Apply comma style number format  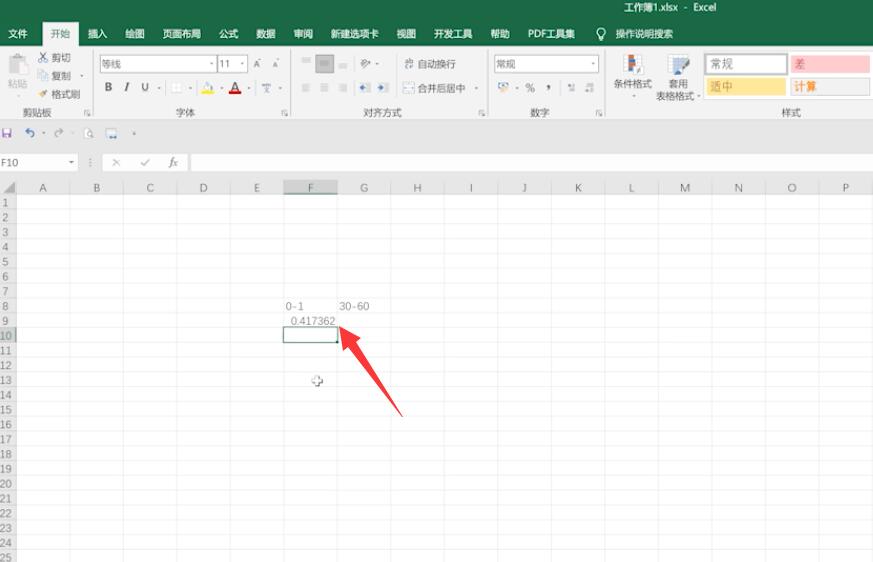(548, 87)
